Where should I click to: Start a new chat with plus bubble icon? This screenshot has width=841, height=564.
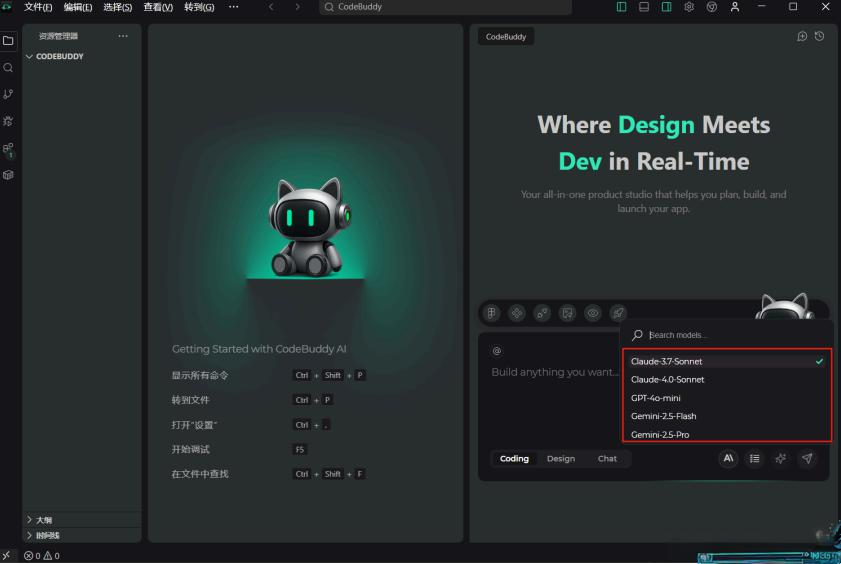pyautogui.click(x=801, y=36)
